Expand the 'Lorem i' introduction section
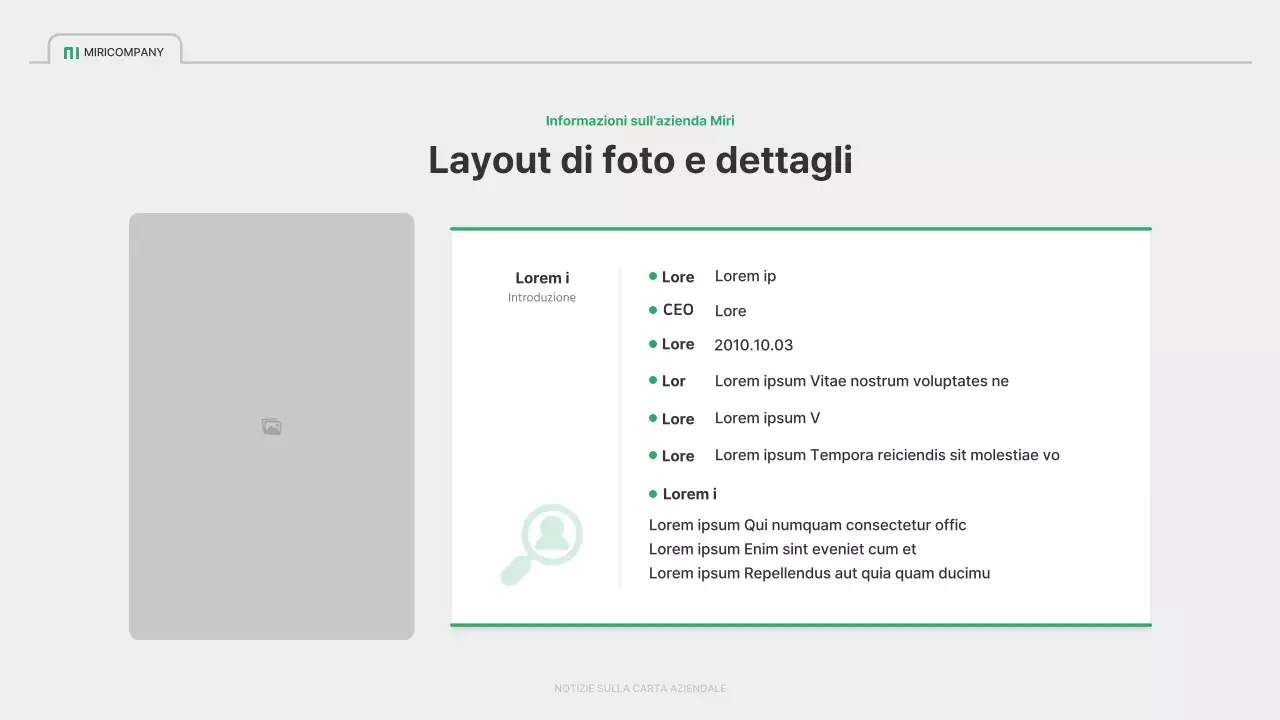Image resolution: width=1280 pixels, height=720 pixels. (x=541, y=278)
